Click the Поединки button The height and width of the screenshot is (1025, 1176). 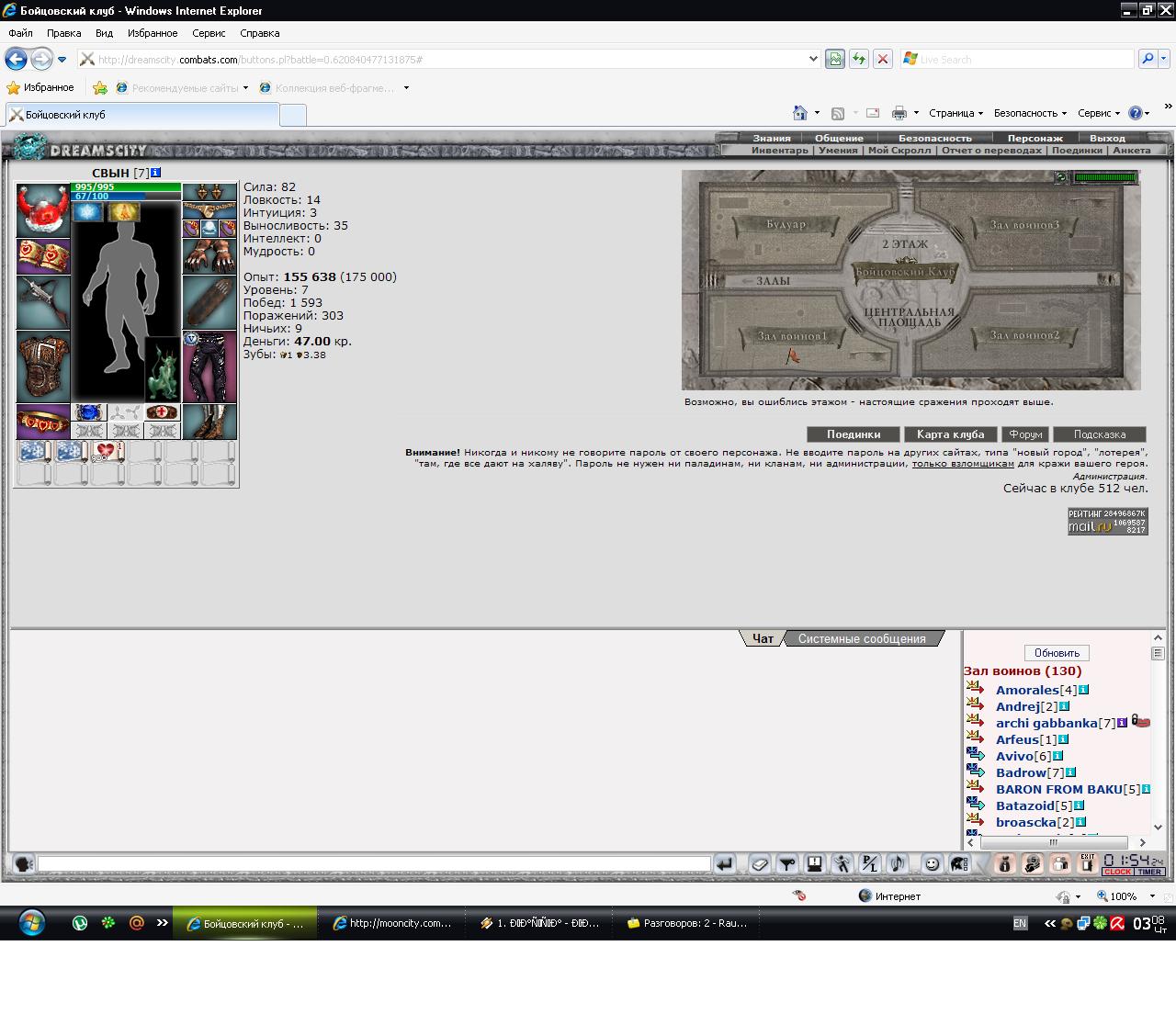pos(854,434)
